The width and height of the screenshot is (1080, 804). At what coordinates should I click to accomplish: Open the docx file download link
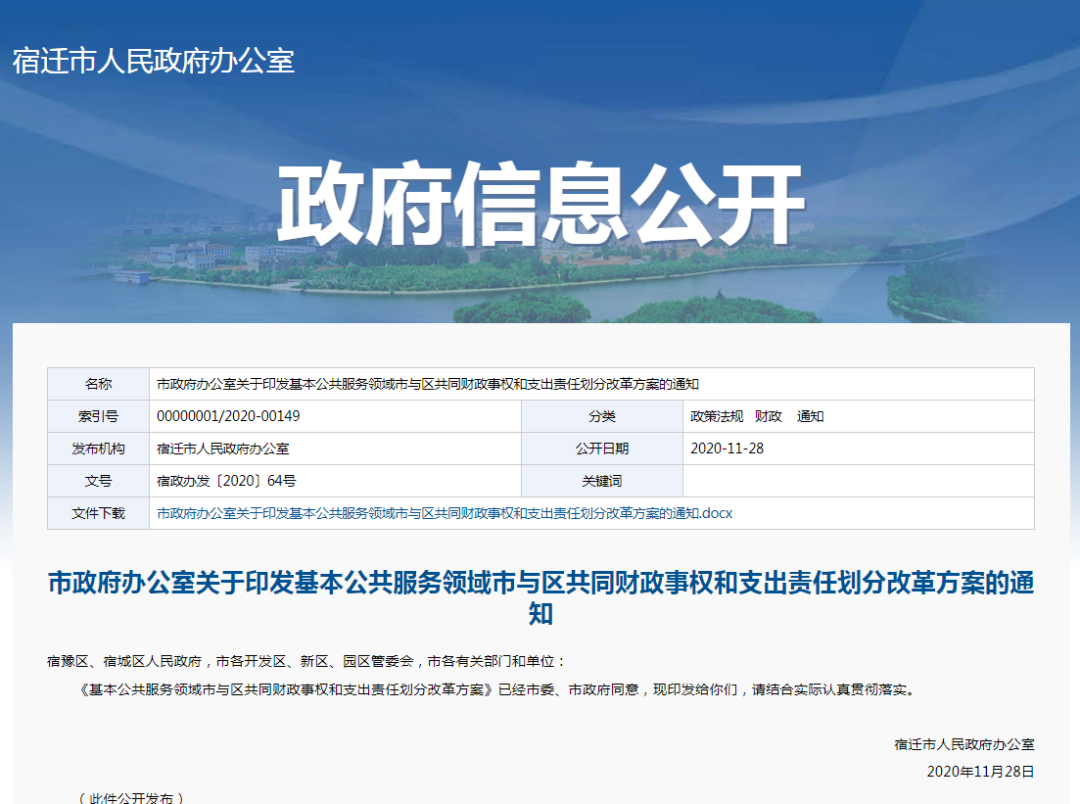444,513
